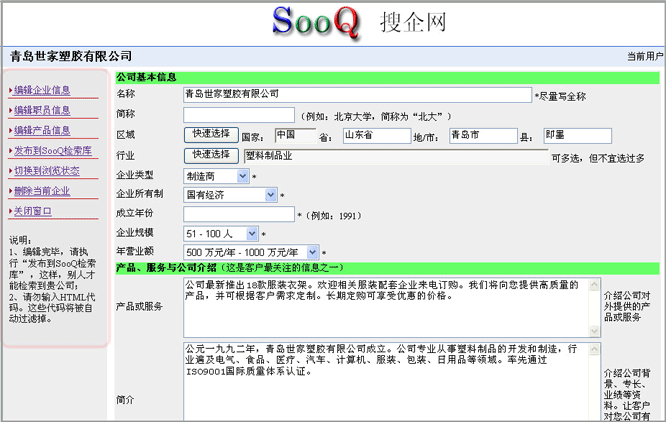This screenshot has height=422, width=666.
Task: Open the 编辑企业信息 link
Action: click(x=42, y=90)
